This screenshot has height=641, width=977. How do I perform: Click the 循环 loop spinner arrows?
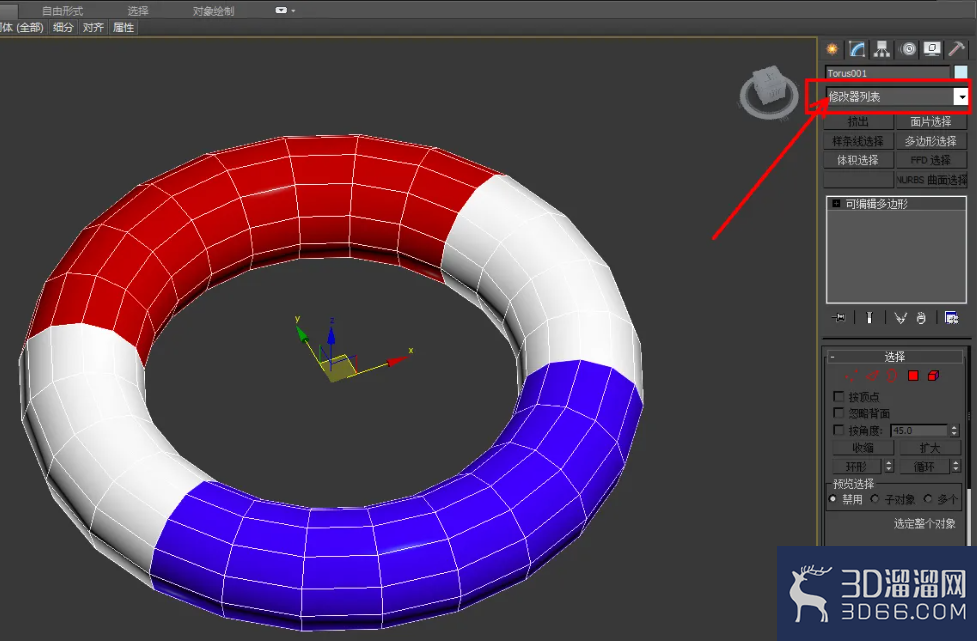pyautogui.click(x=956, y=466)
